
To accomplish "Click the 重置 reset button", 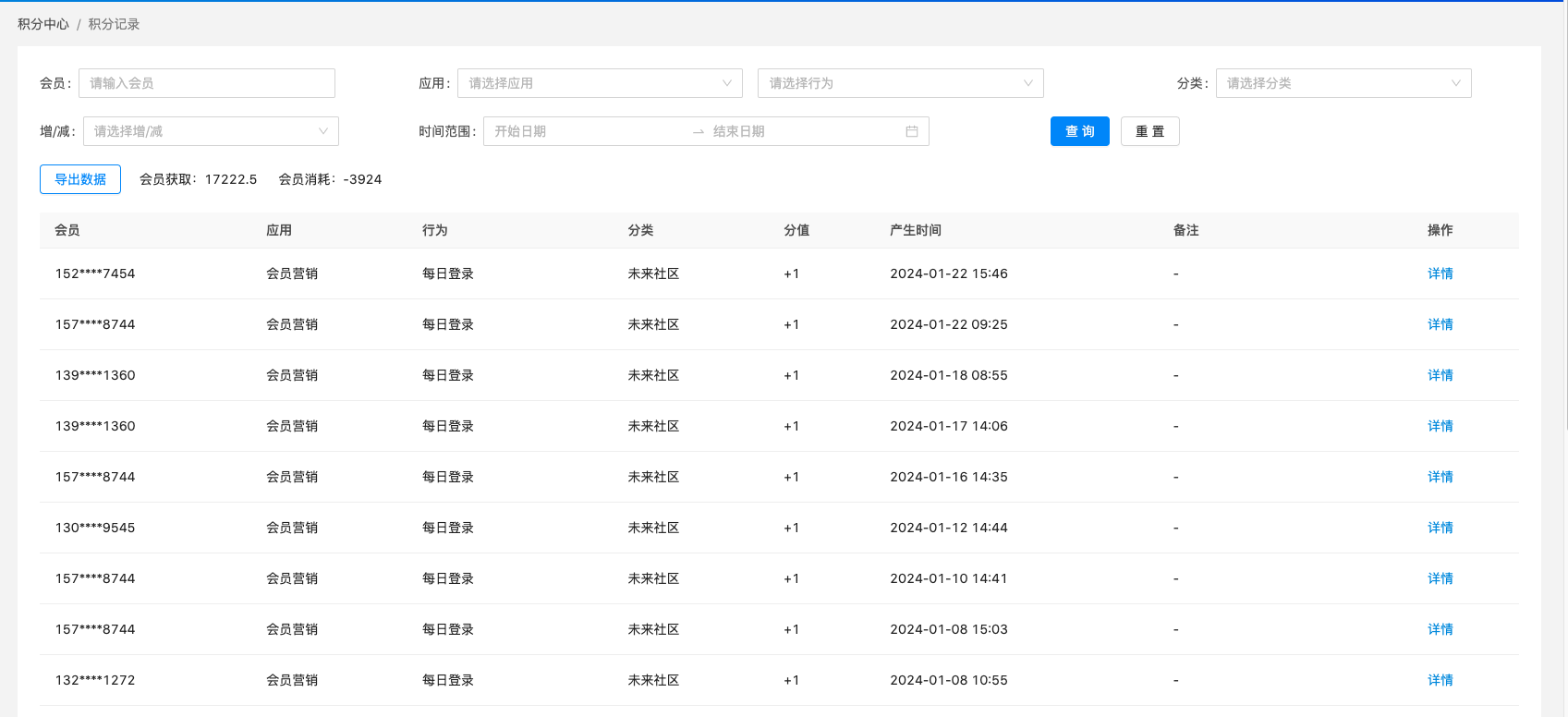I will (1149, 131).
